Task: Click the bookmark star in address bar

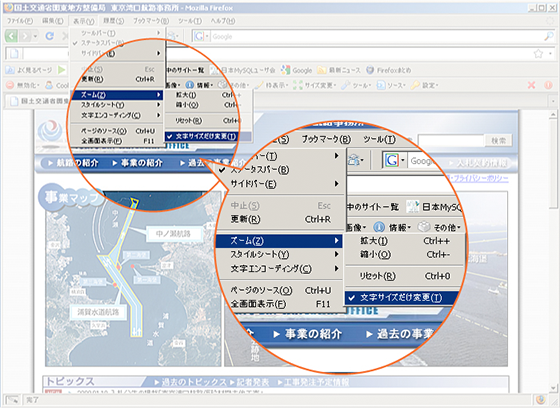Action: [x=538, y=54]
